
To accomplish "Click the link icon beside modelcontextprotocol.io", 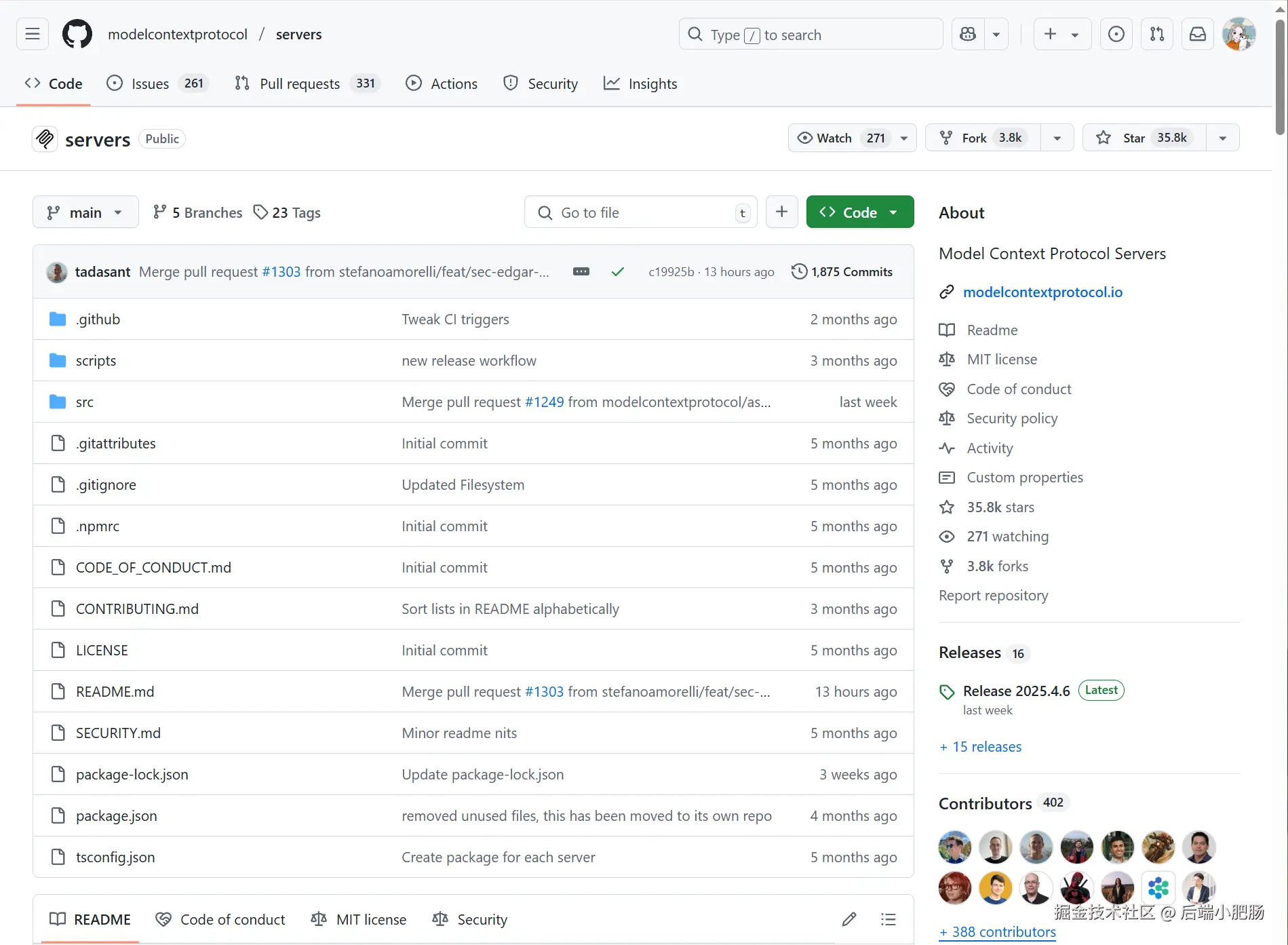I will click(947, 292).
